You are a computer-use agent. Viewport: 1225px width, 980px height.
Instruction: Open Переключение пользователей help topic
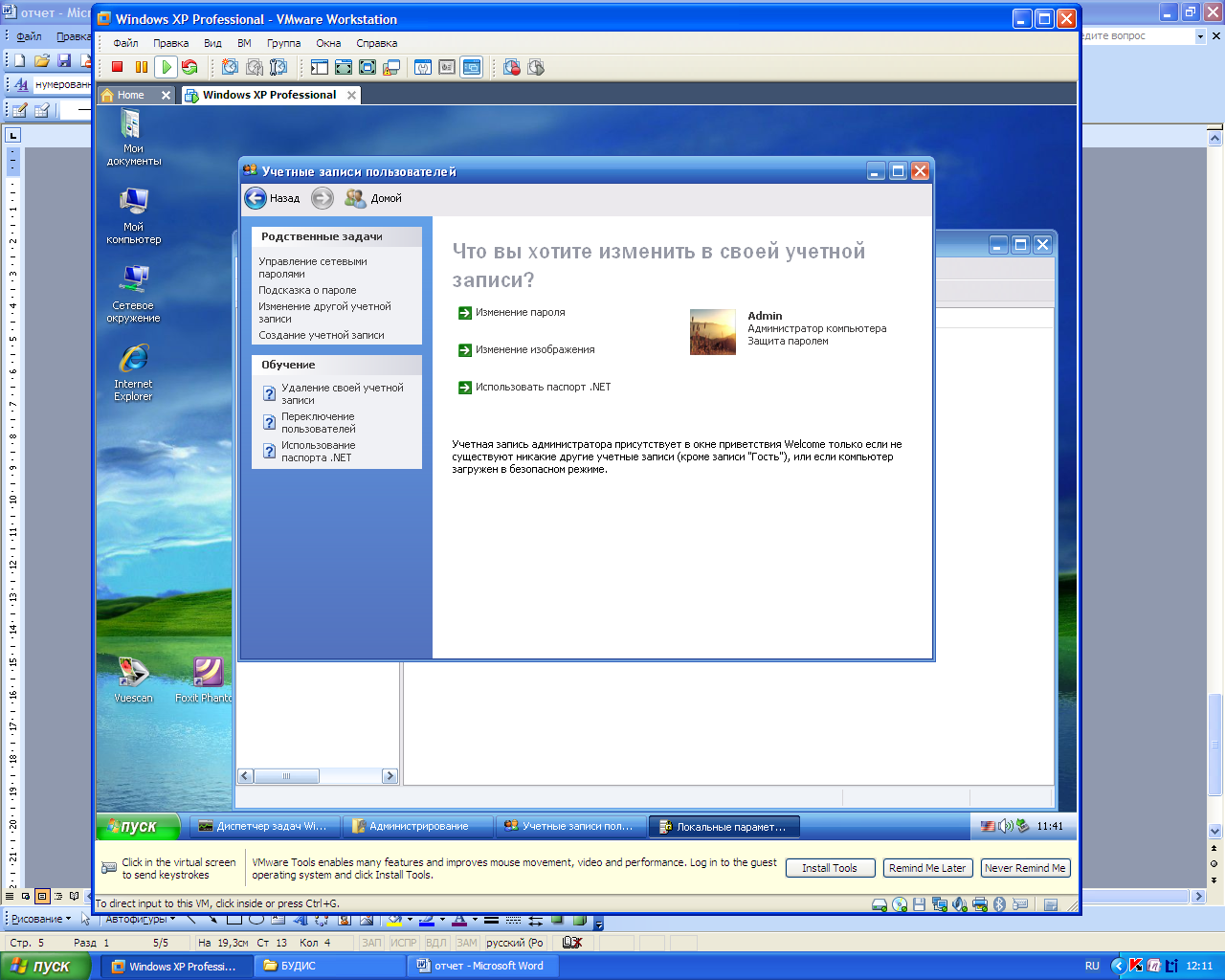(318, 422)
